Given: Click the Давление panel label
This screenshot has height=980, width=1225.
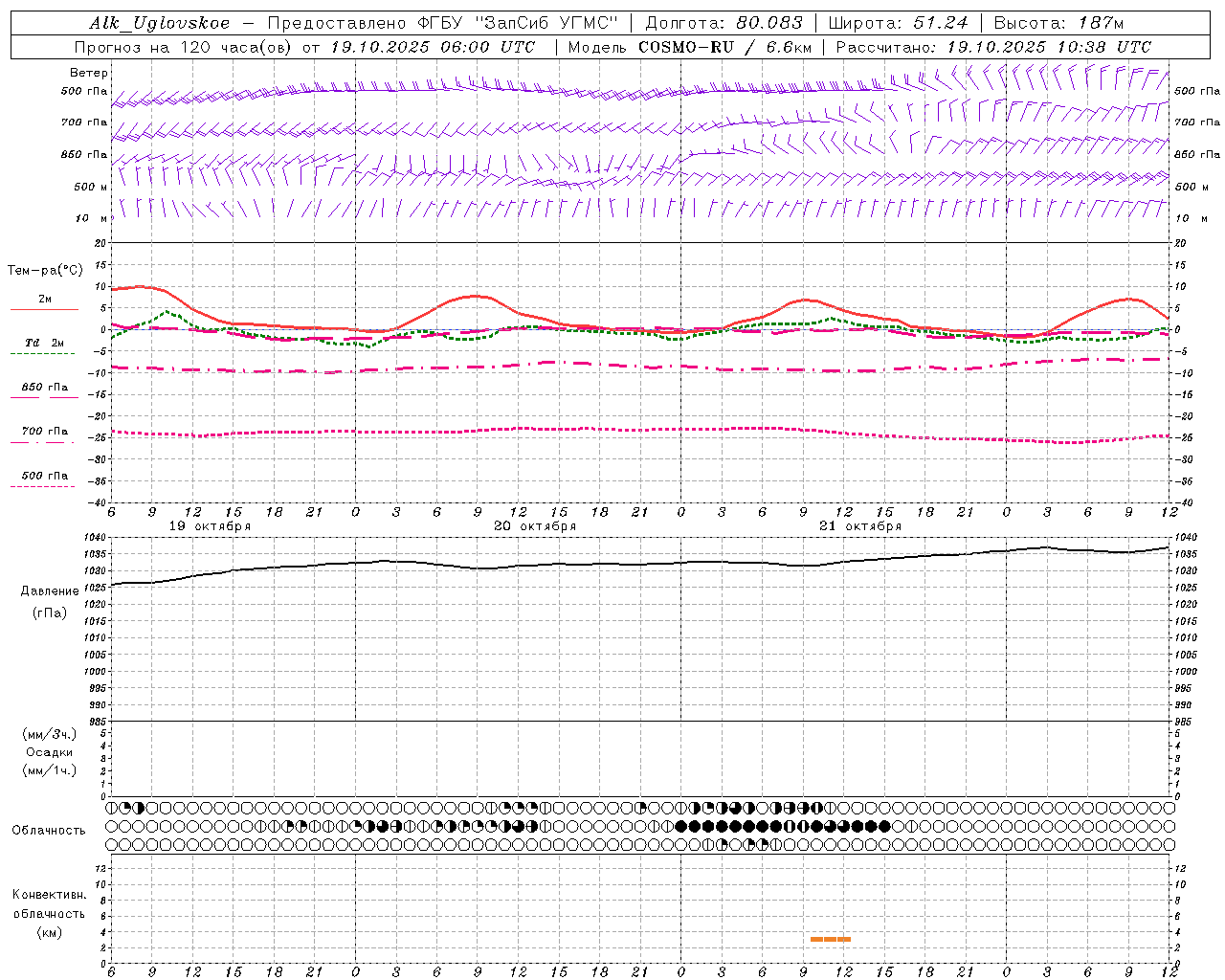Looking at the screenshot, I should [x=50, y=591].
